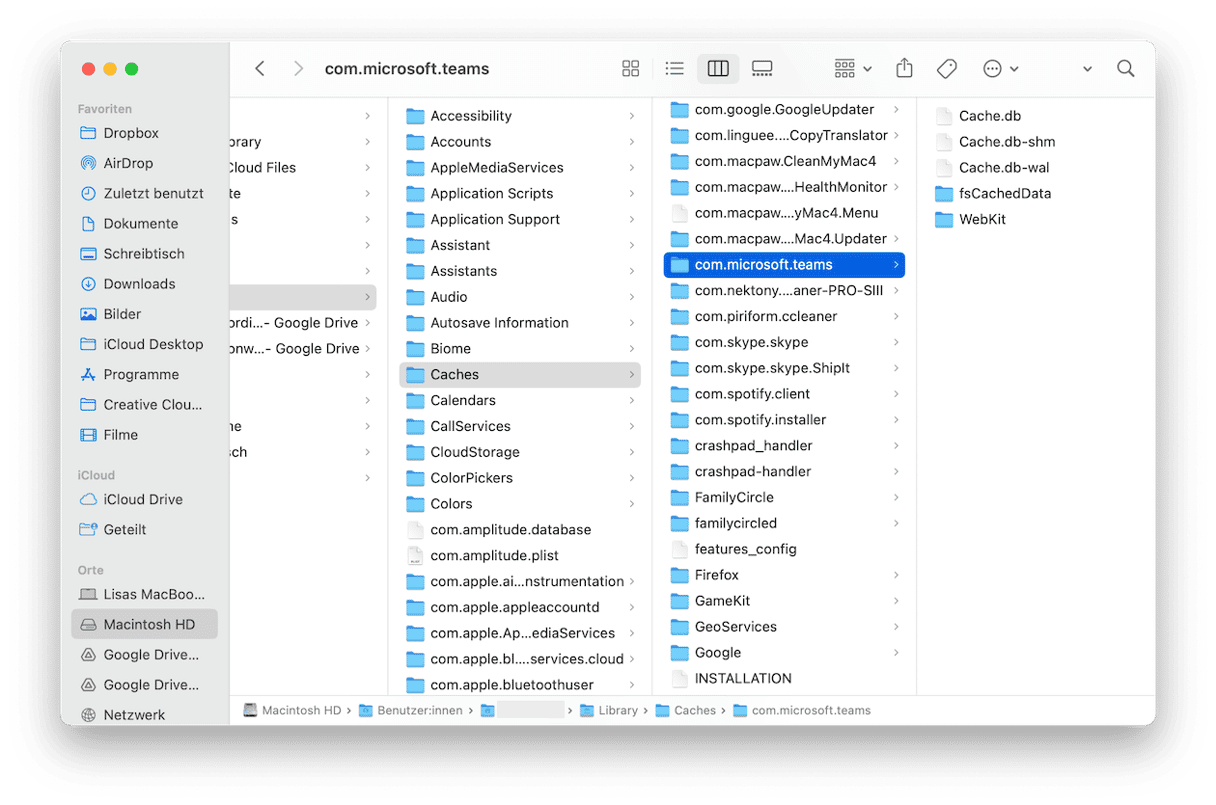Open the Tags icon in the toolbar
Viewport: 1216px width, 805px height.
(946, 68)
